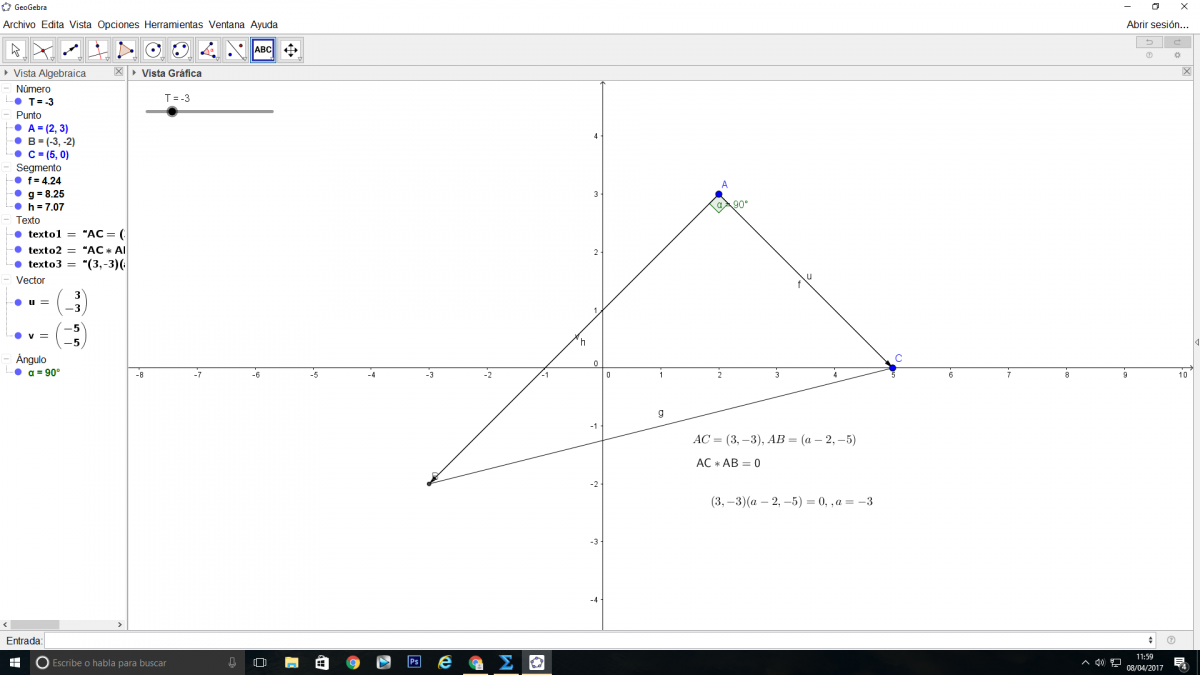Screen dimensions: 1200x675
Task: Select the Ellipse conic tool
Action: (x=181, y=50)
